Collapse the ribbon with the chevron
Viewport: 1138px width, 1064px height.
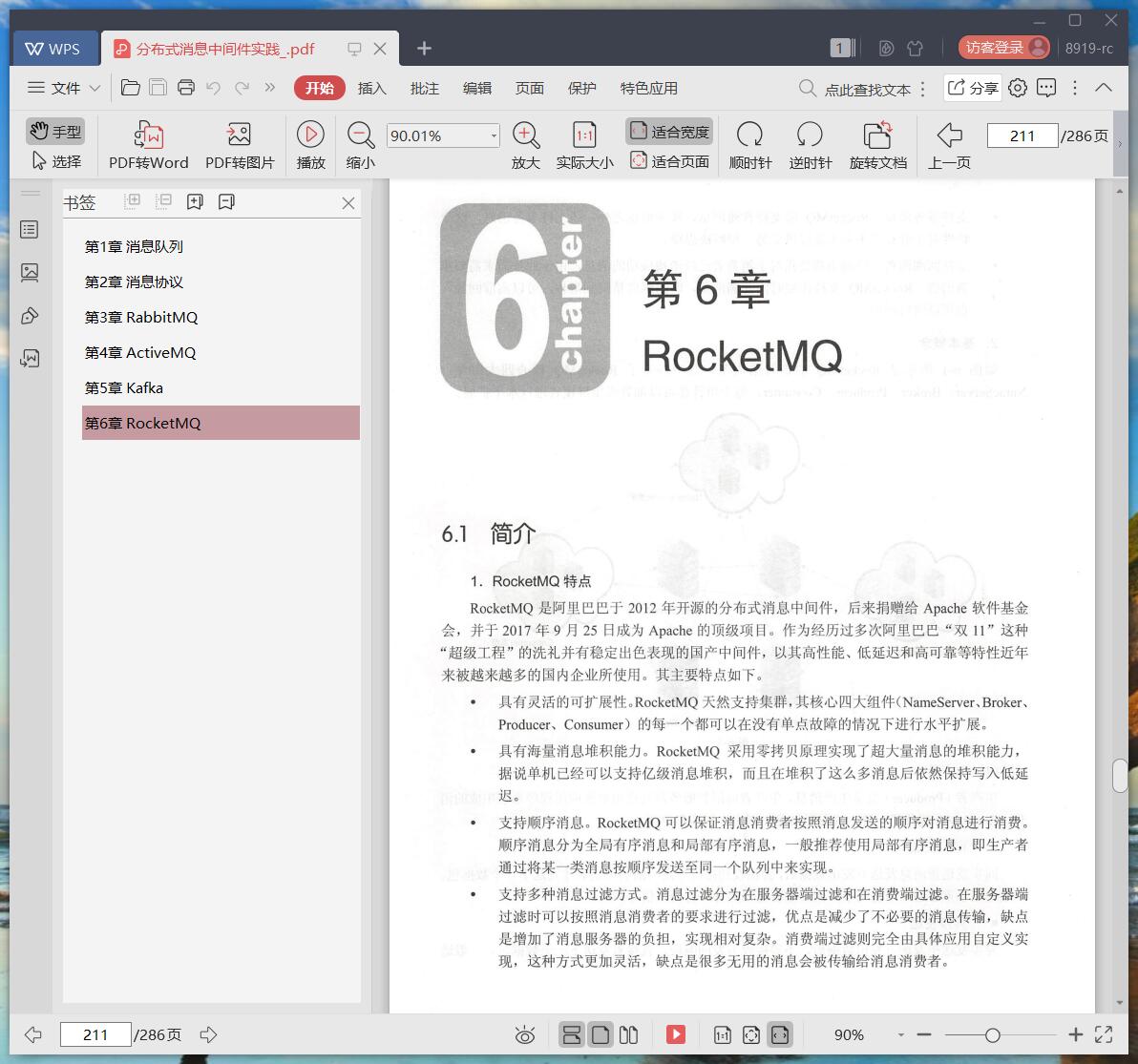tap(1104, 88)
